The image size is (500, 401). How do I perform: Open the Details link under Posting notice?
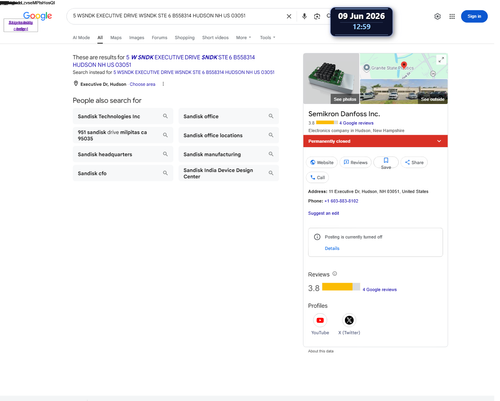pyautogui.click(x=332, y=248)
